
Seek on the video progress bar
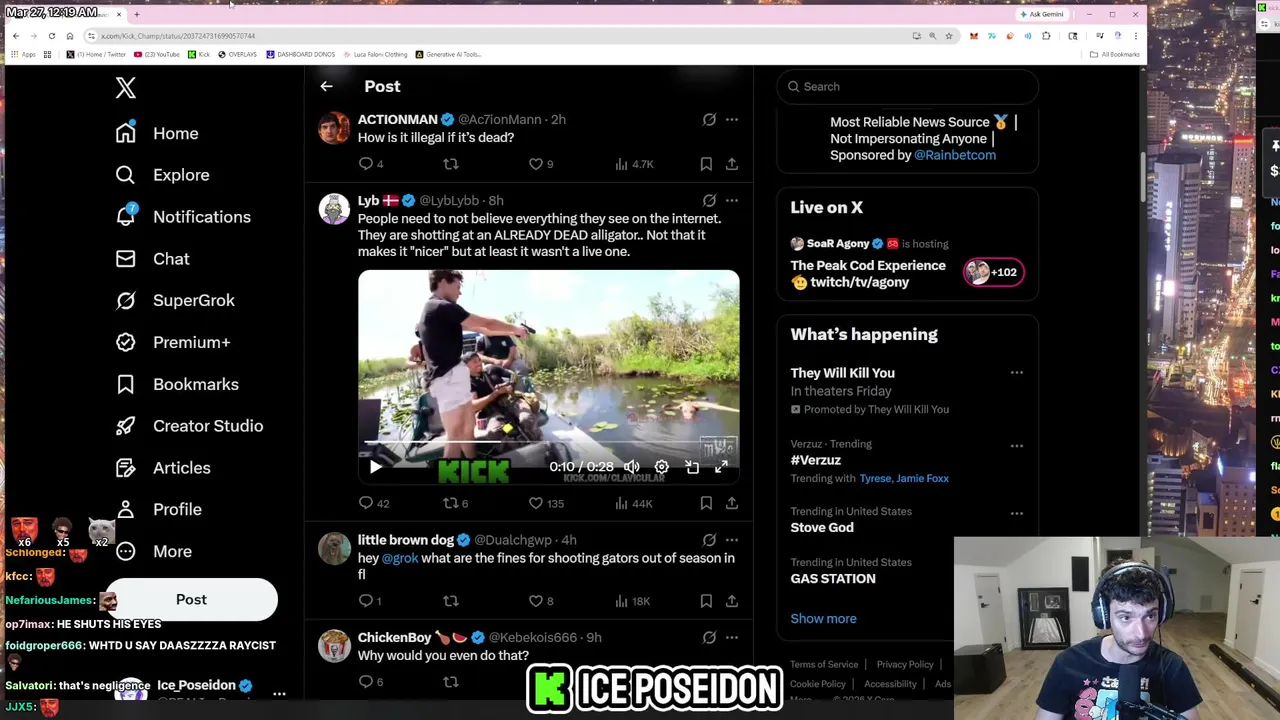[548, 441]
